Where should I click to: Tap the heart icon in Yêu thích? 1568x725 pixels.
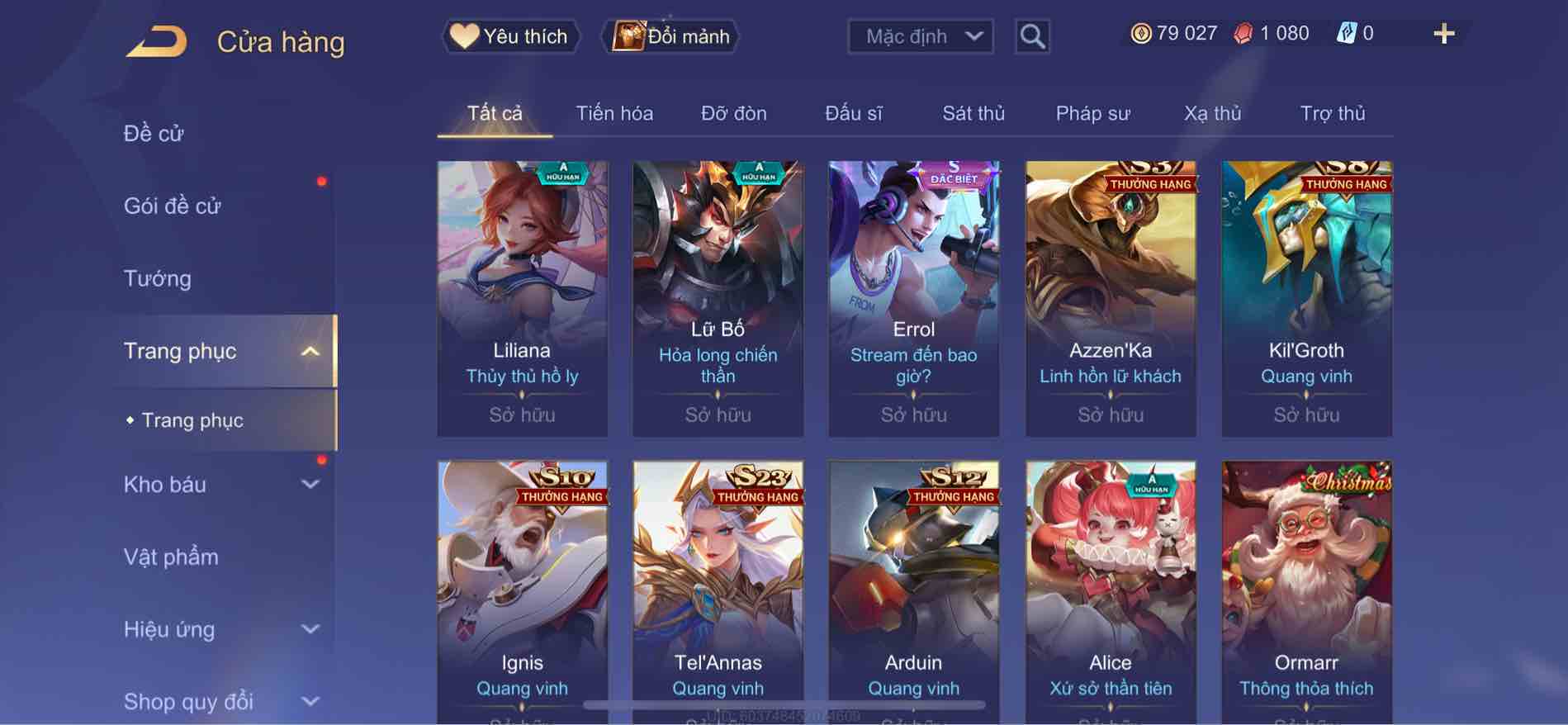tap(464, 36)
